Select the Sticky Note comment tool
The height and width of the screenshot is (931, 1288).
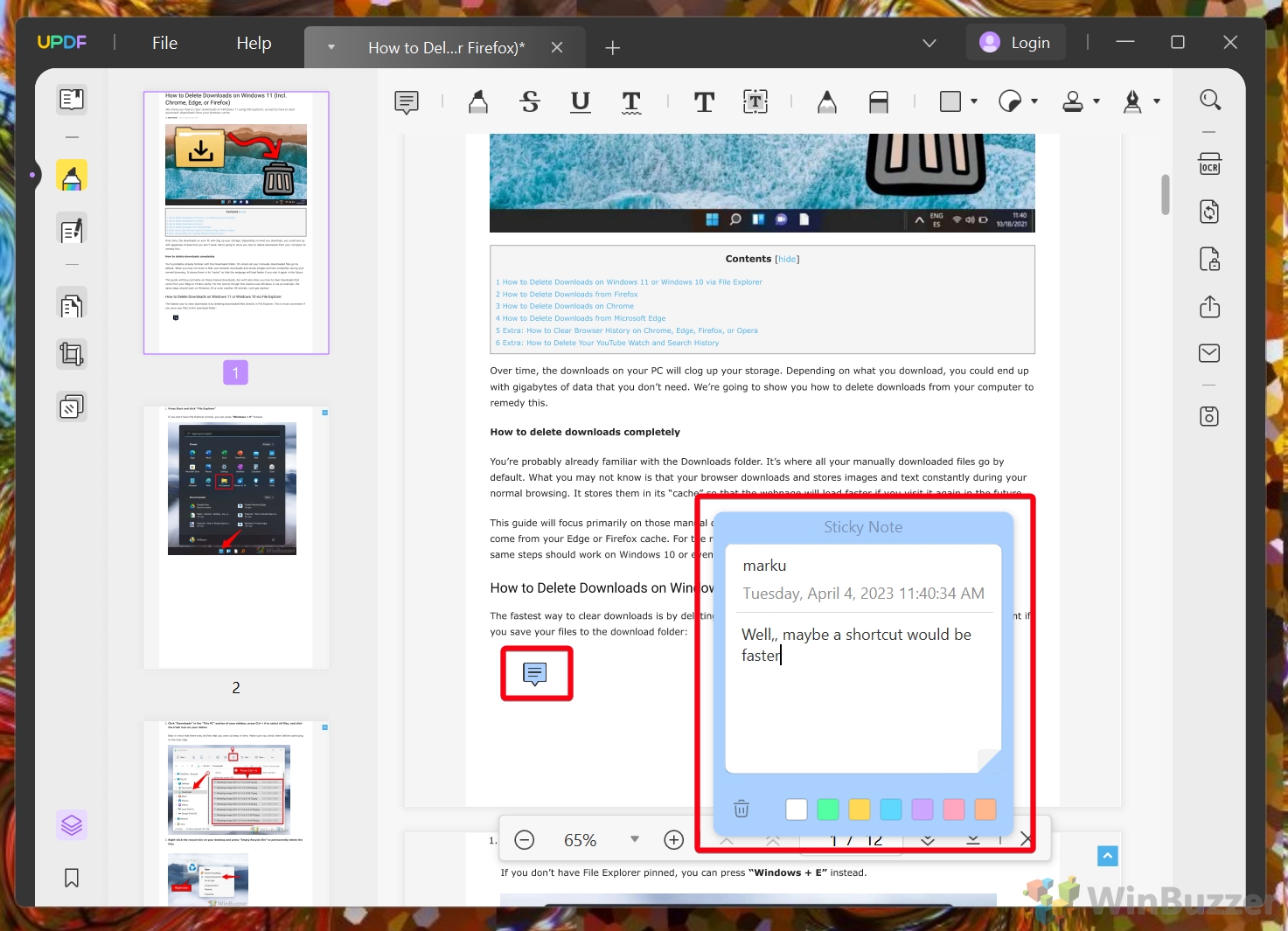pyautogui.click(x=405, y=101)
